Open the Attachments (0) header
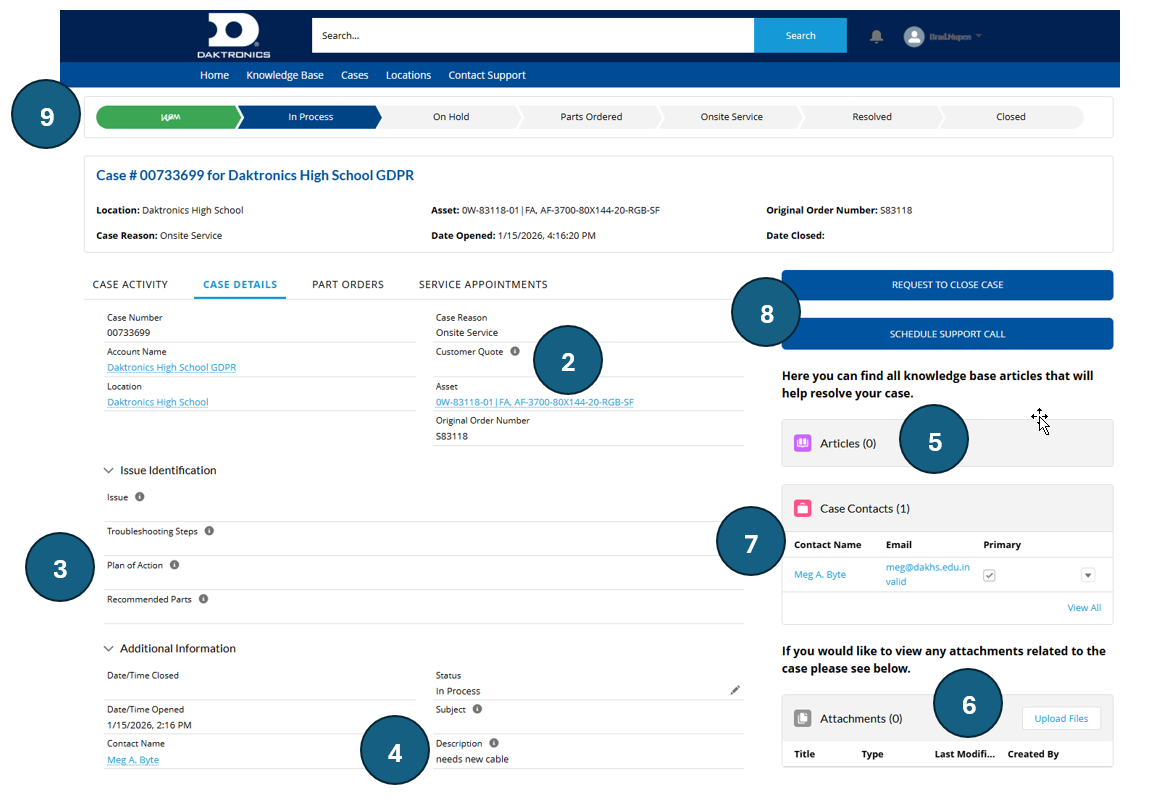This screenshot has width=1158, height=803. (x=861, y=719)
